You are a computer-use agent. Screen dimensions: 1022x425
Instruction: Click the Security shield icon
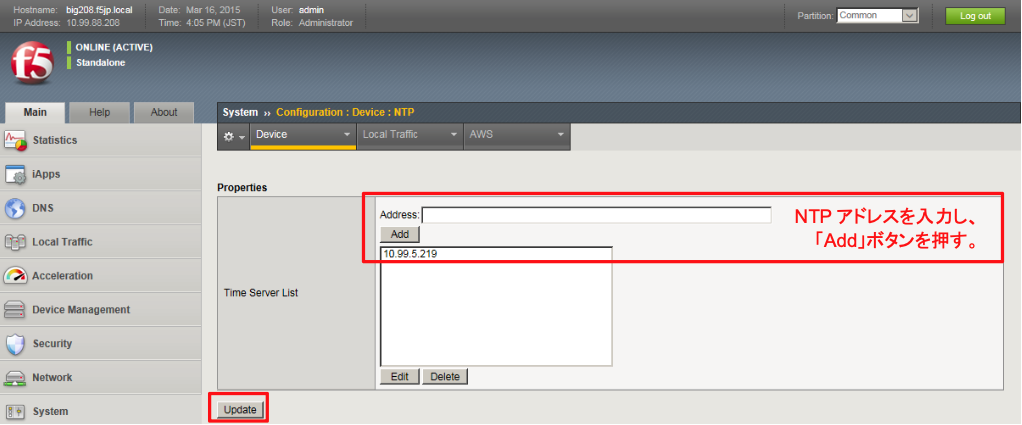16,344
